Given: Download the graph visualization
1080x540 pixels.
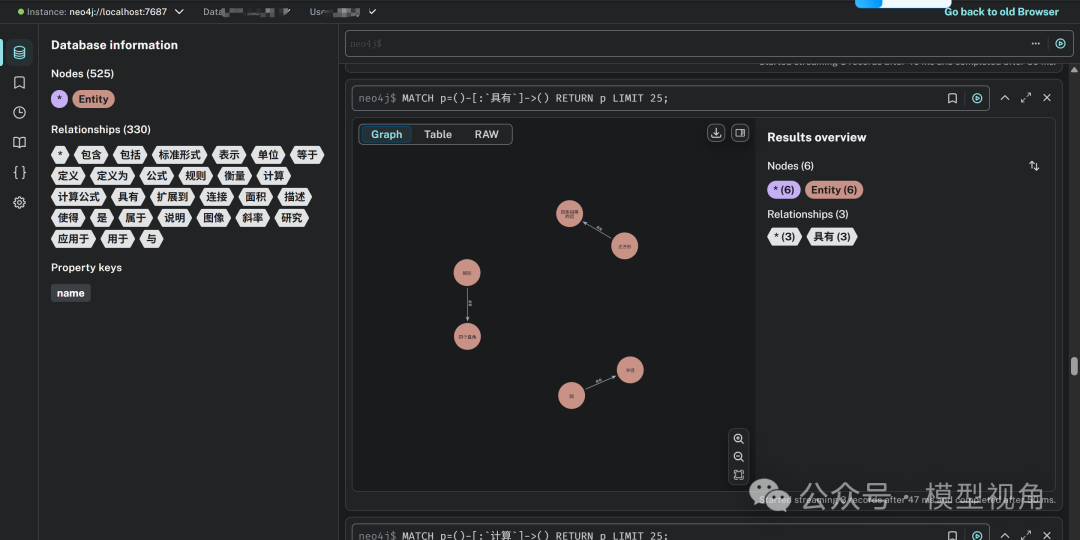Looking at the screenshot, I should [x=716, y=133].
